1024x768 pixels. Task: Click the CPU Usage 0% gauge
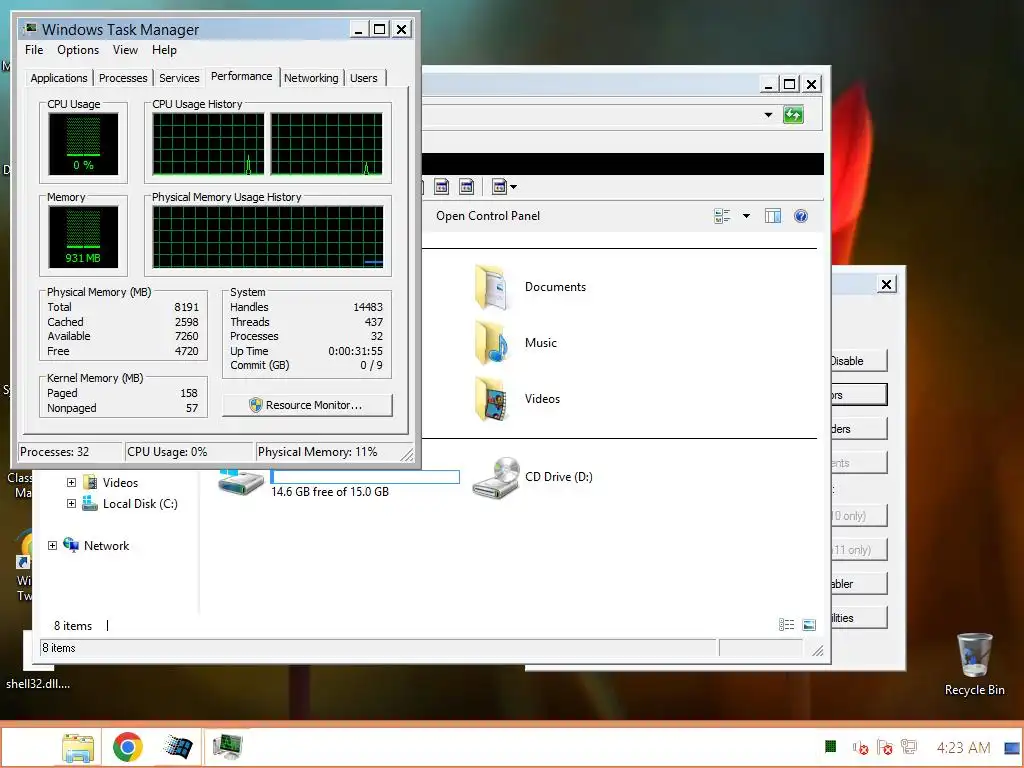pyautogui.click(x=83, y=144)
